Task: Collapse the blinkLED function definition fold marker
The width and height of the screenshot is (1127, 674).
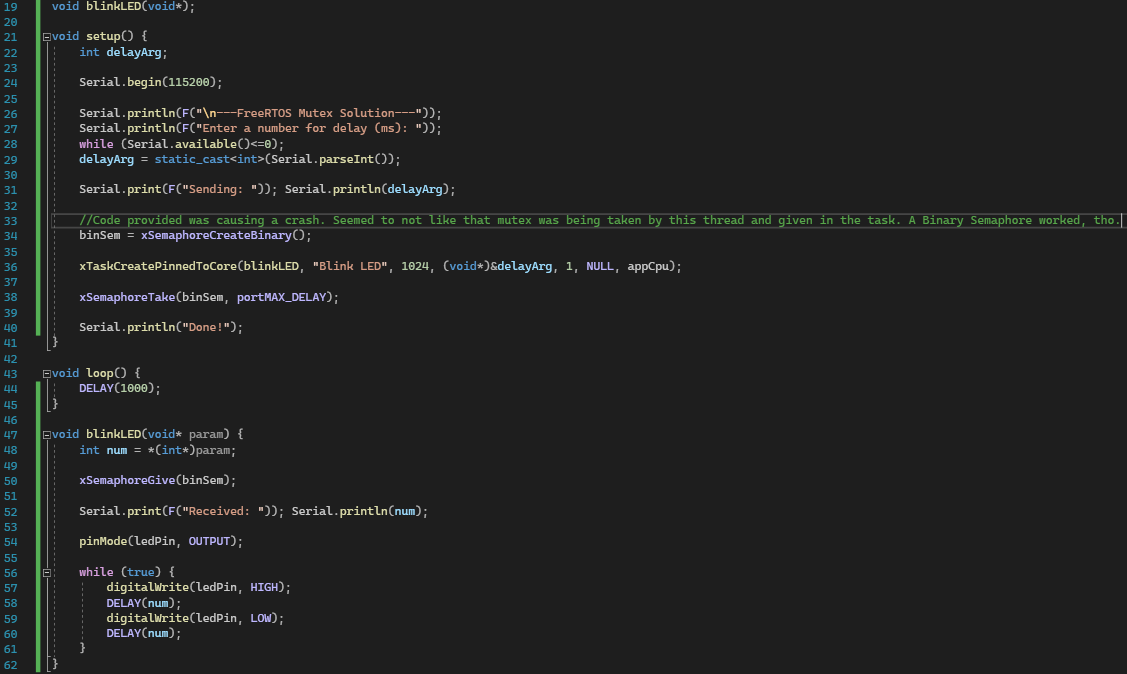Action: pyautogui.click(x=46, y=435)
